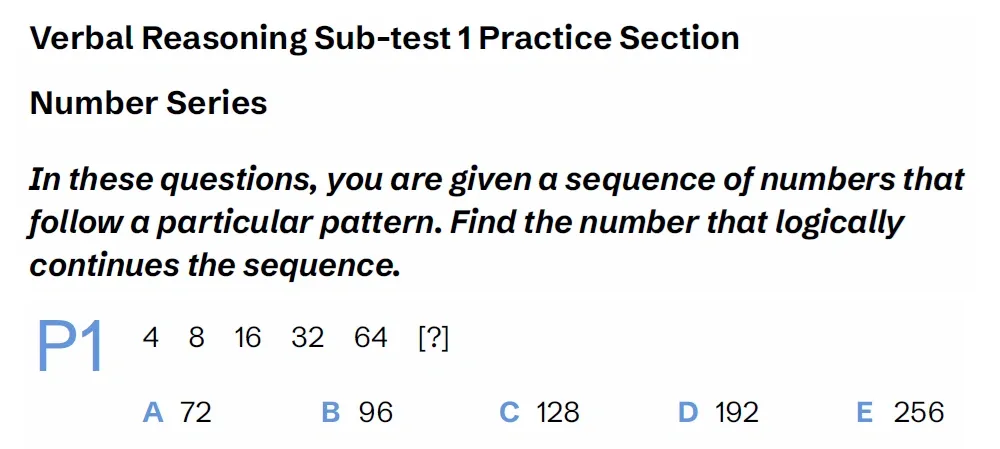Click the blue letter A option label
This screenshot has width=1000, height=449.
[x=153, y=412]
